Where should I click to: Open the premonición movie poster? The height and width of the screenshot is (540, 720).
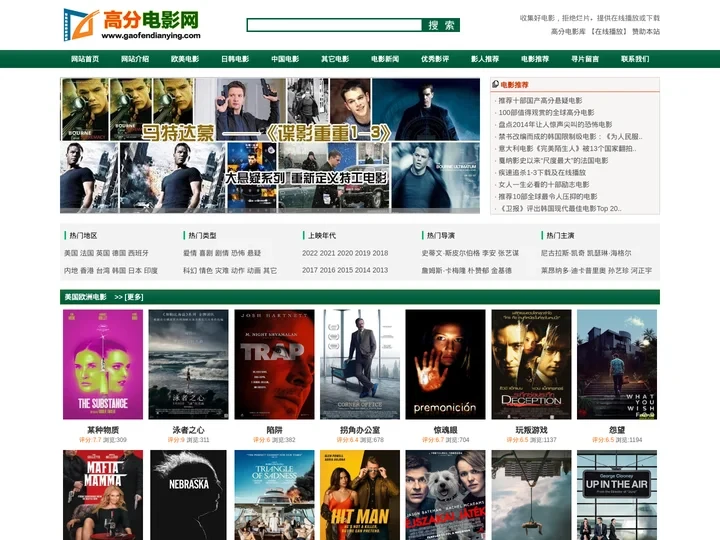tap(445, 364)
